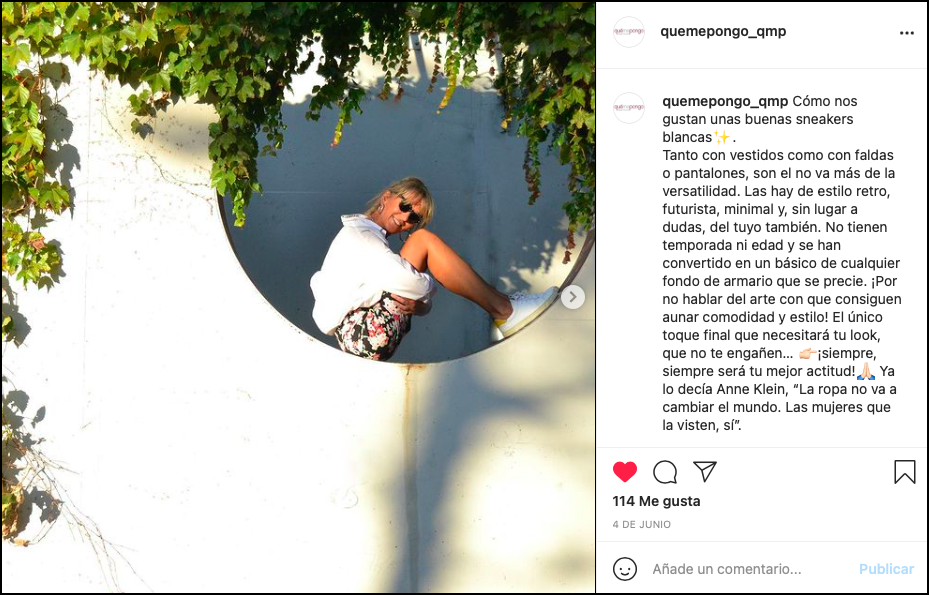
Task: Open the three-dots more options menu
Action: [x=906, y=33]
